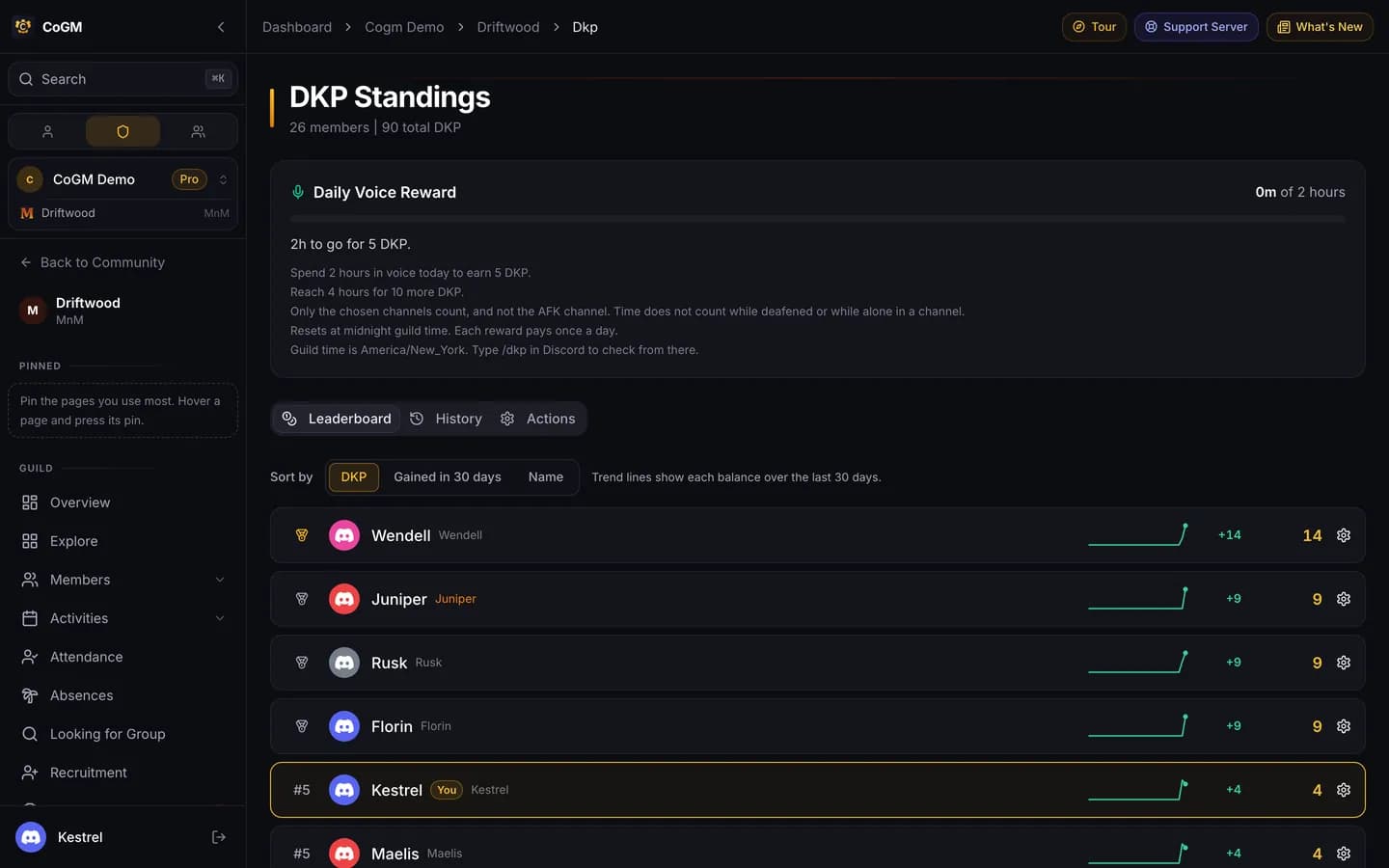Go Back to Community
The width and height of the screenshot is (1389, 868).
point(93,262)
